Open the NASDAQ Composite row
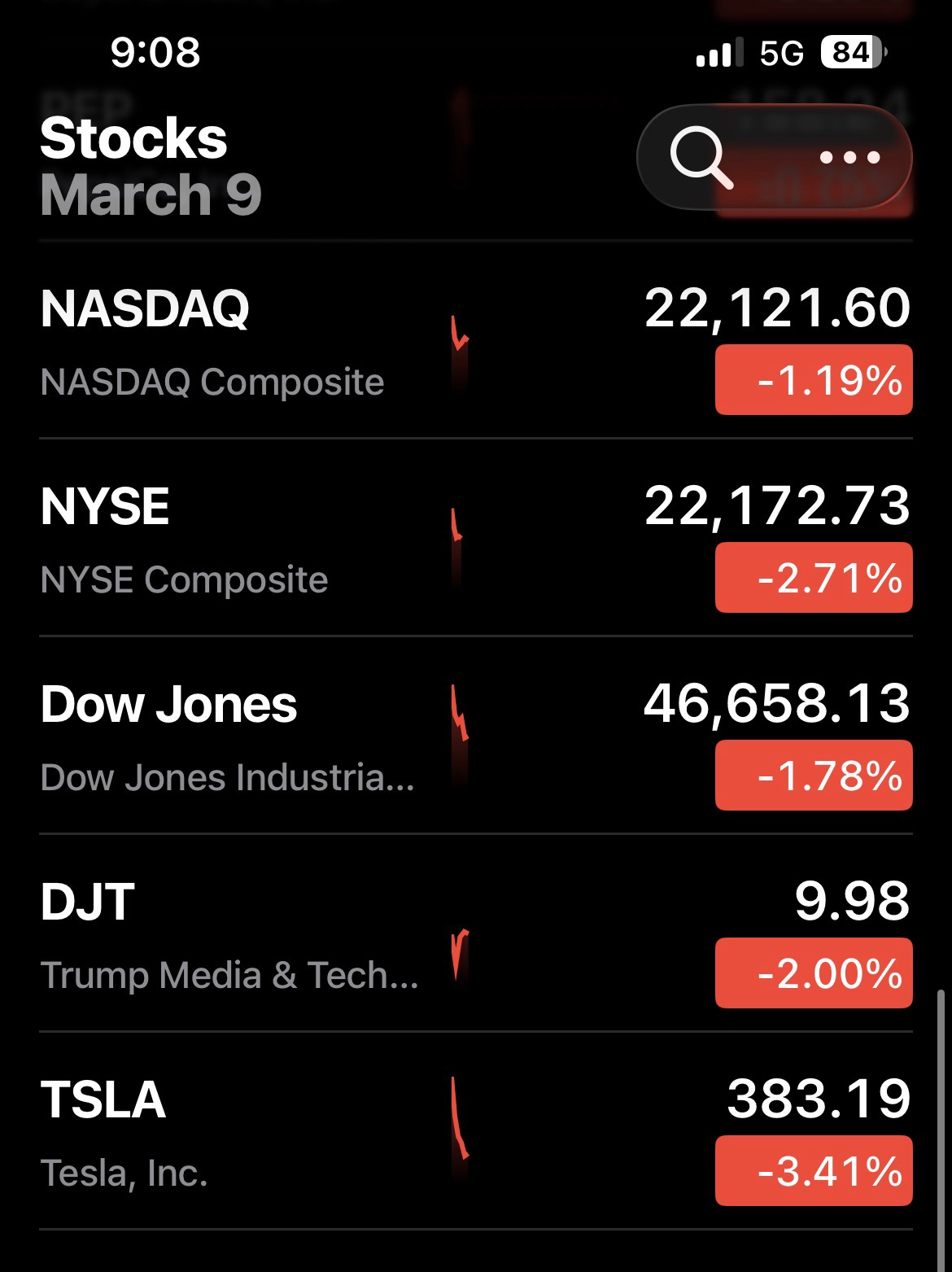The image size is (952, 1272). pyautogui.click(x=212, y=342)
